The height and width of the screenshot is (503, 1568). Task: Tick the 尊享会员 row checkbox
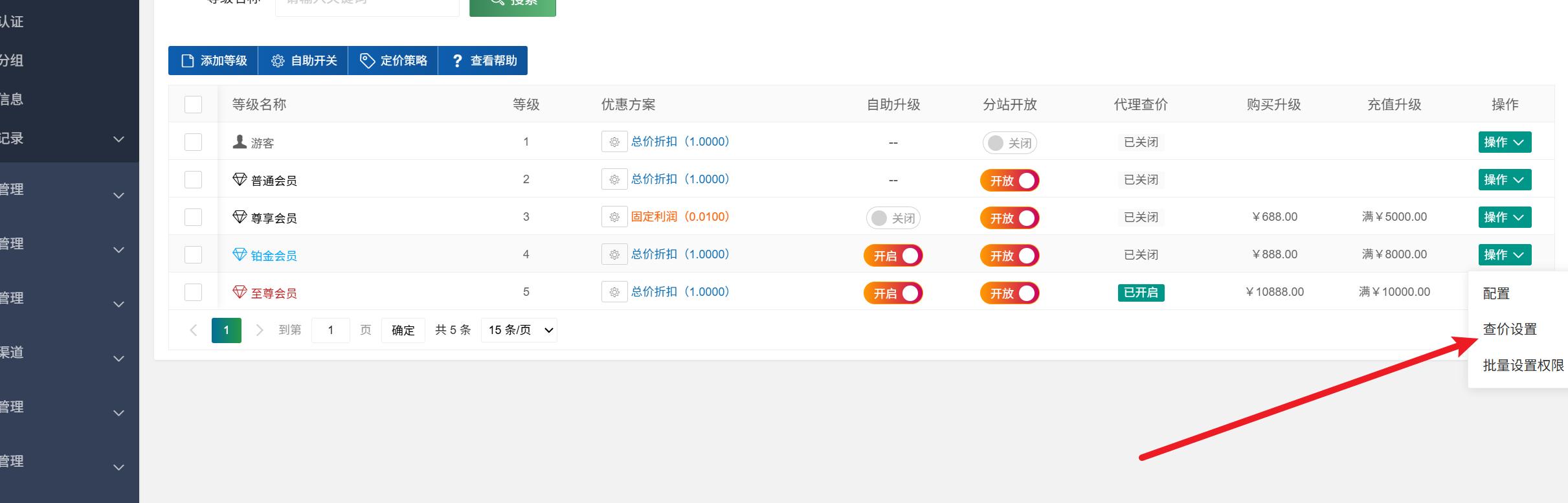[193, 217]
